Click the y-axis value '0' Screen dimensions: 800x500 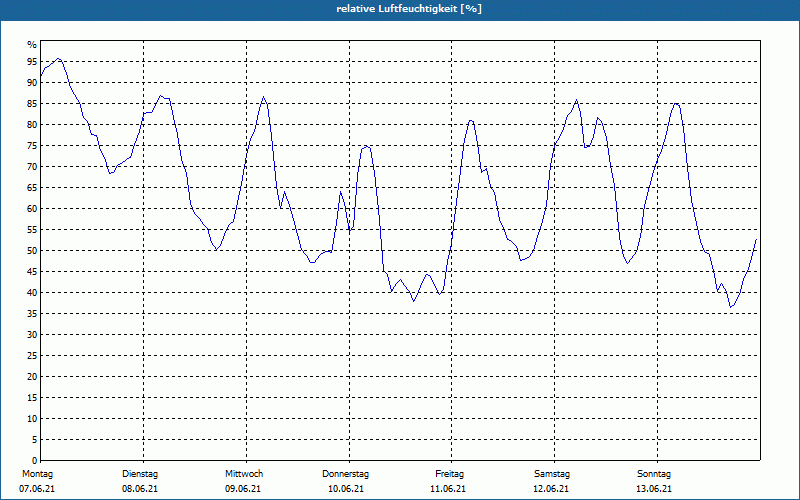pos(34,461)
